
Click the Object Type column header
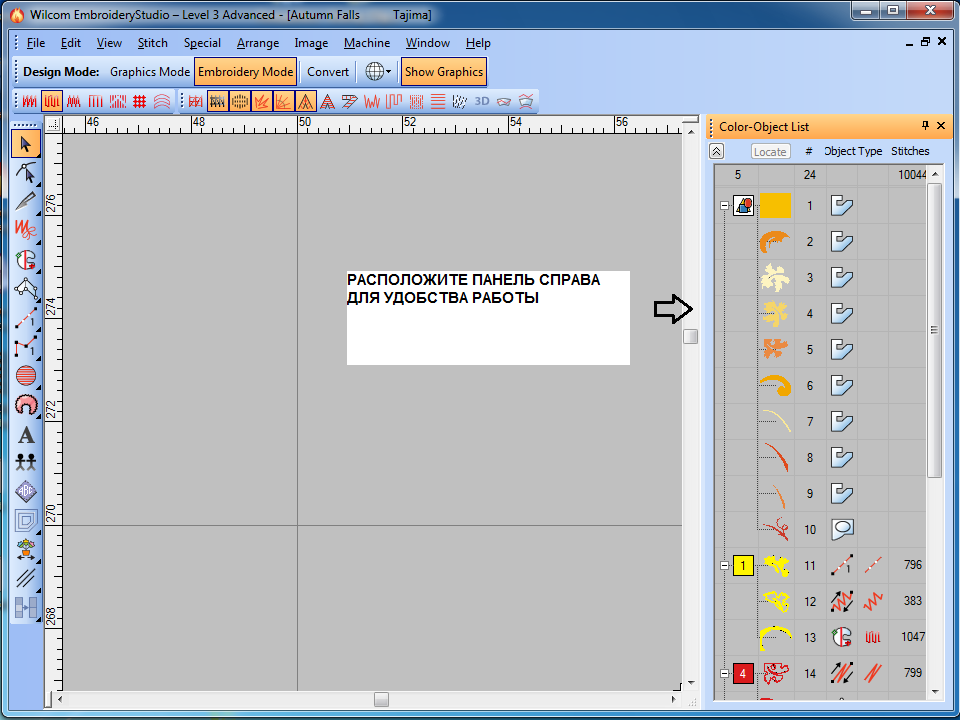click(853, 151)
